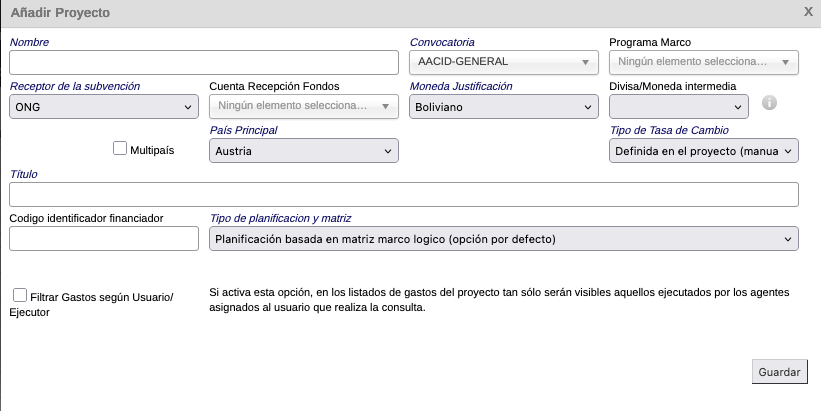Screen dimensions: 821x411
Task: Open the Tipo de Tasa de Cambio dropdown
Action: [703, 151]
